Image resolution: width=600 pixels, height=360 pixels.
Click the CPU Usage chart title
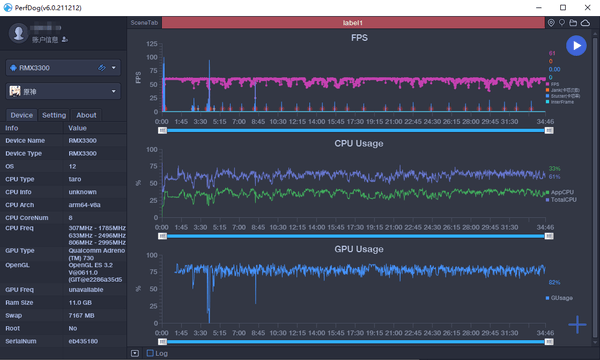click(359, 143)
